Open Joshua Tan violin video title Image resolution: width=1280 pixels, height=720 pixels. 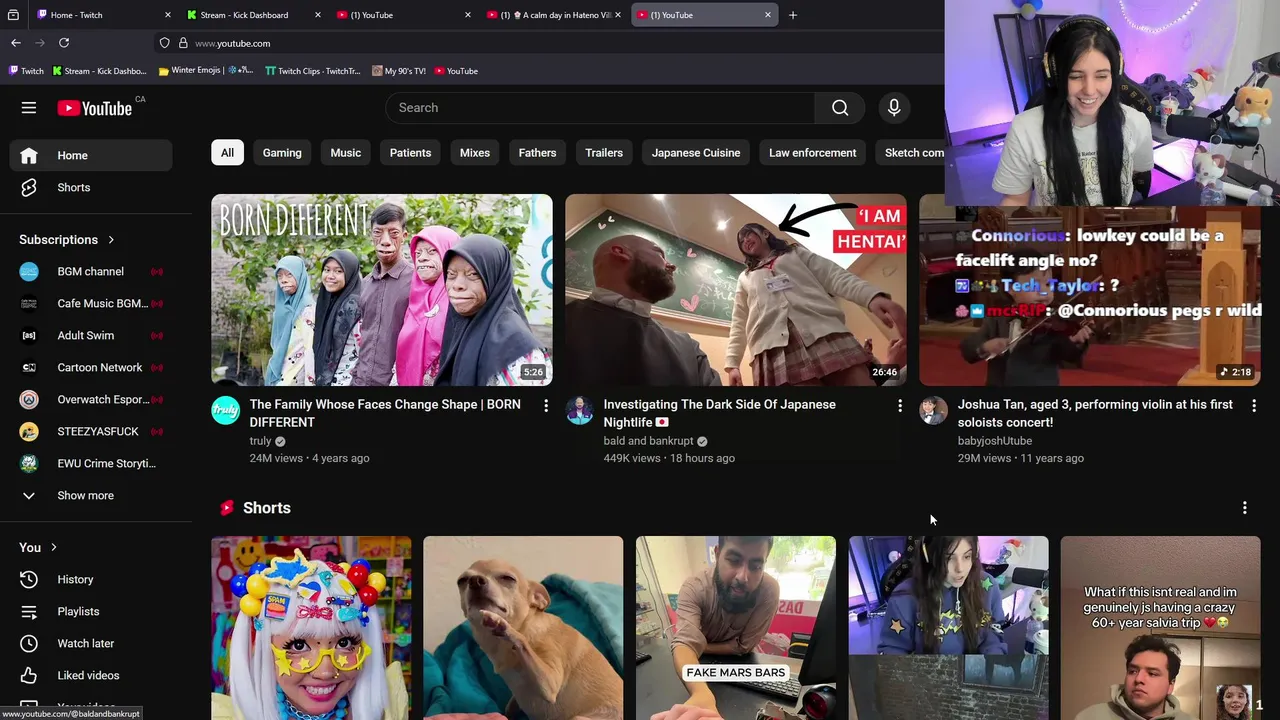pyautogui.click(x=1095, y=413)
